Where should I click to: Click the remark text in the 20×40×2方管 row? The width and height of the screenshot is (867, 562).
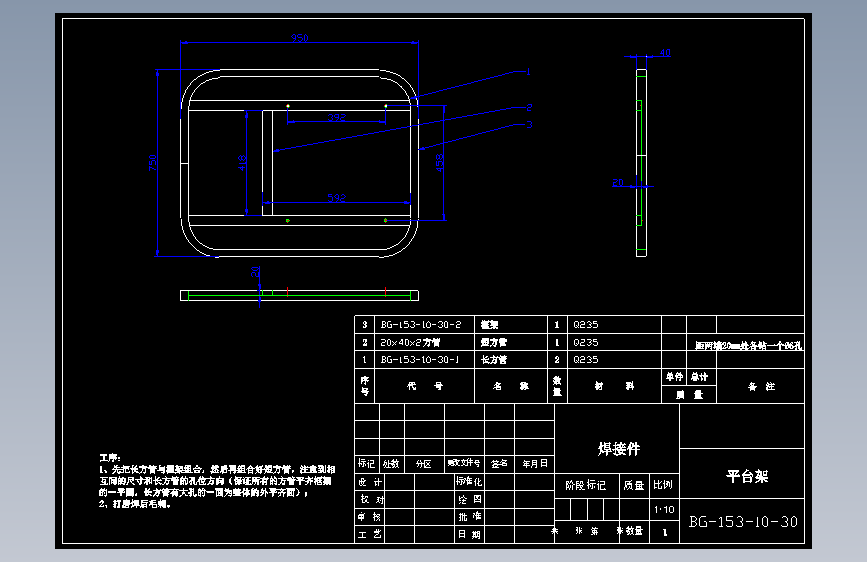(x=748, y=346)
